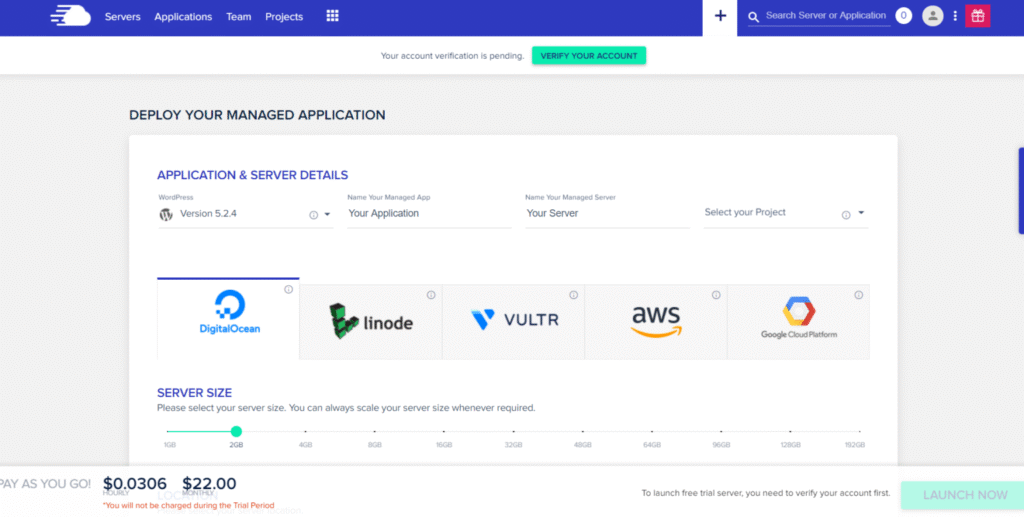The height and width of the screenshot is (517, 1024).
Task: Click the pink gift icon
Action: 978,16
